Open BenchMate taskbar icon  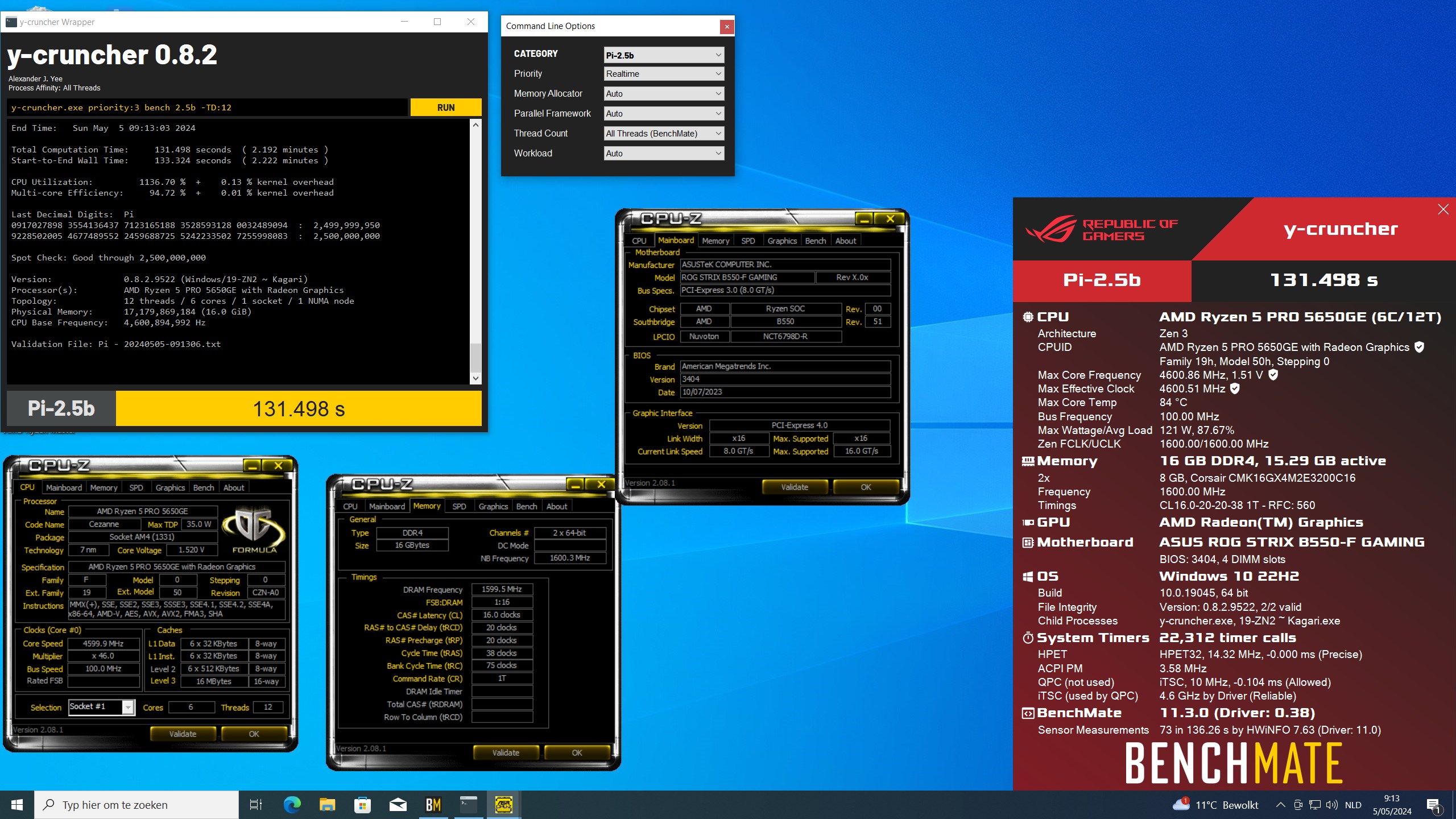433,805
